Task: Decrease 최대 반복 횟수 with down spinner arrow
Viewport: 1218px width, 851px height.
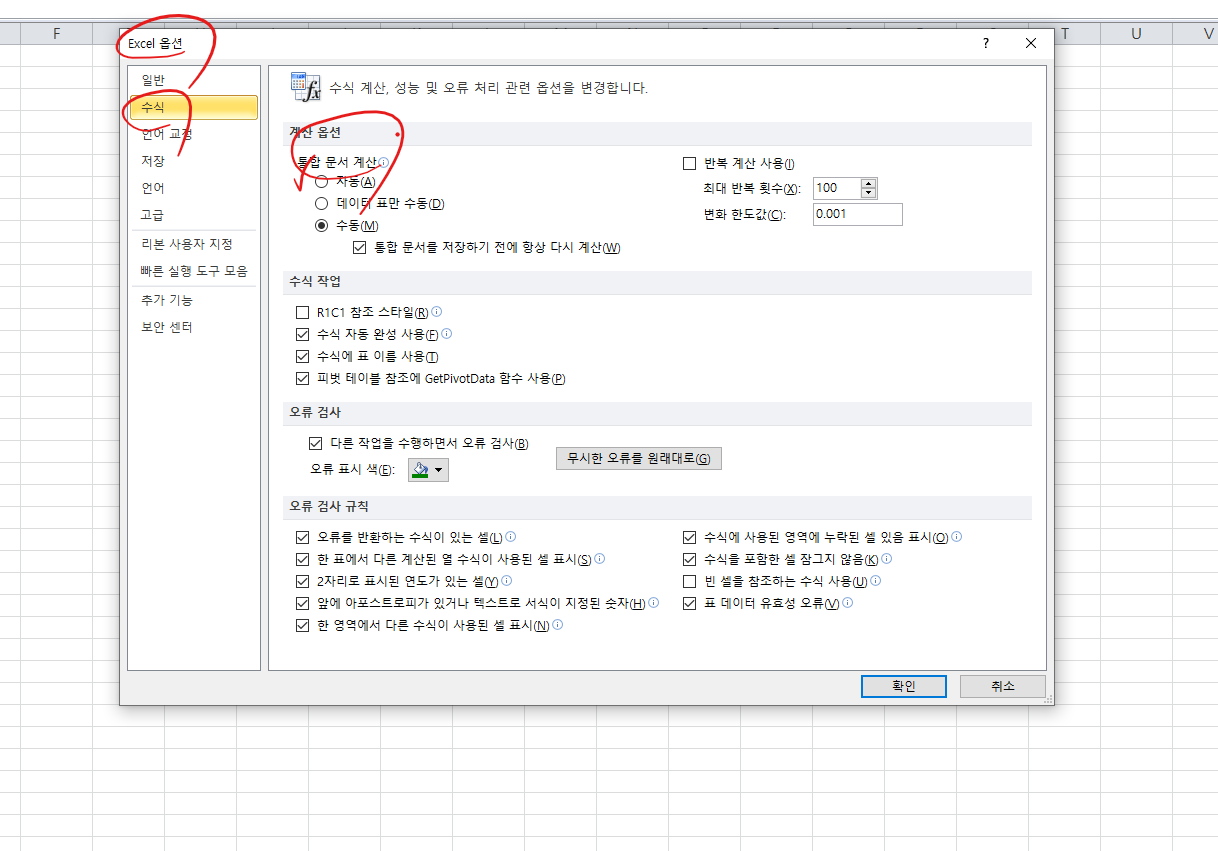Action: coord(868,193)
